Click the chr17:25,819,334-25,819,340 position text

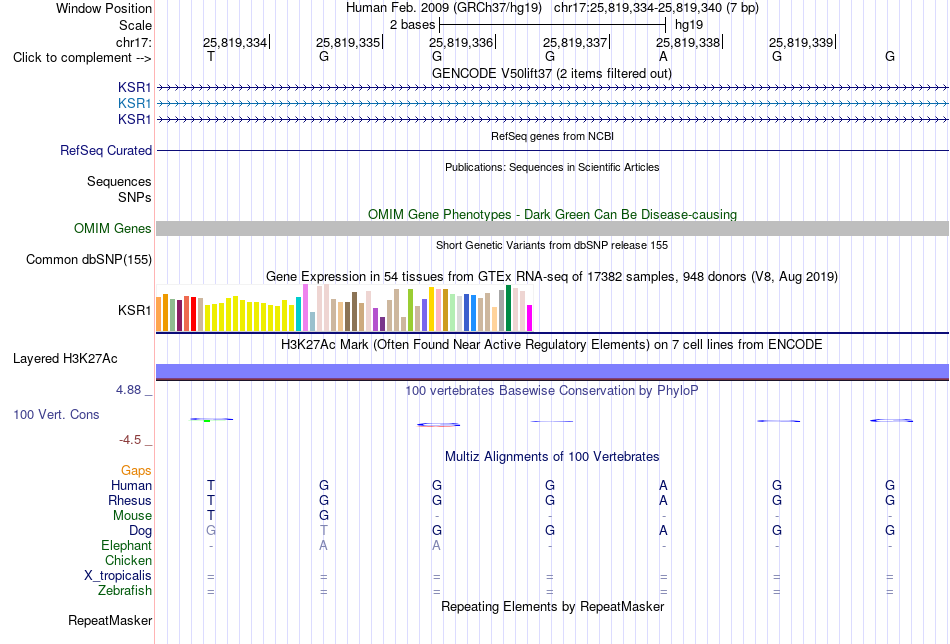point(656,8)
